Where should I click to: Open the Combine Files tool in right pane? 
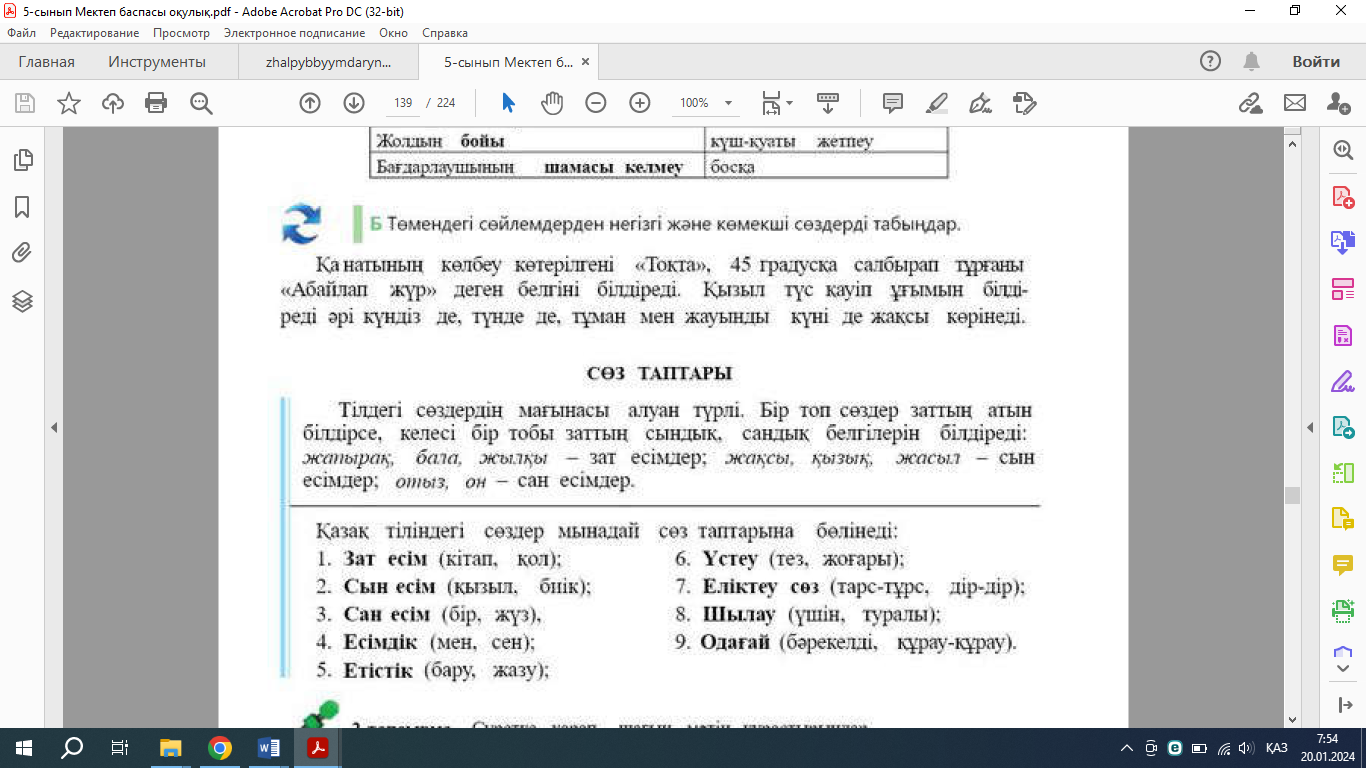[x=1342, y=242]
